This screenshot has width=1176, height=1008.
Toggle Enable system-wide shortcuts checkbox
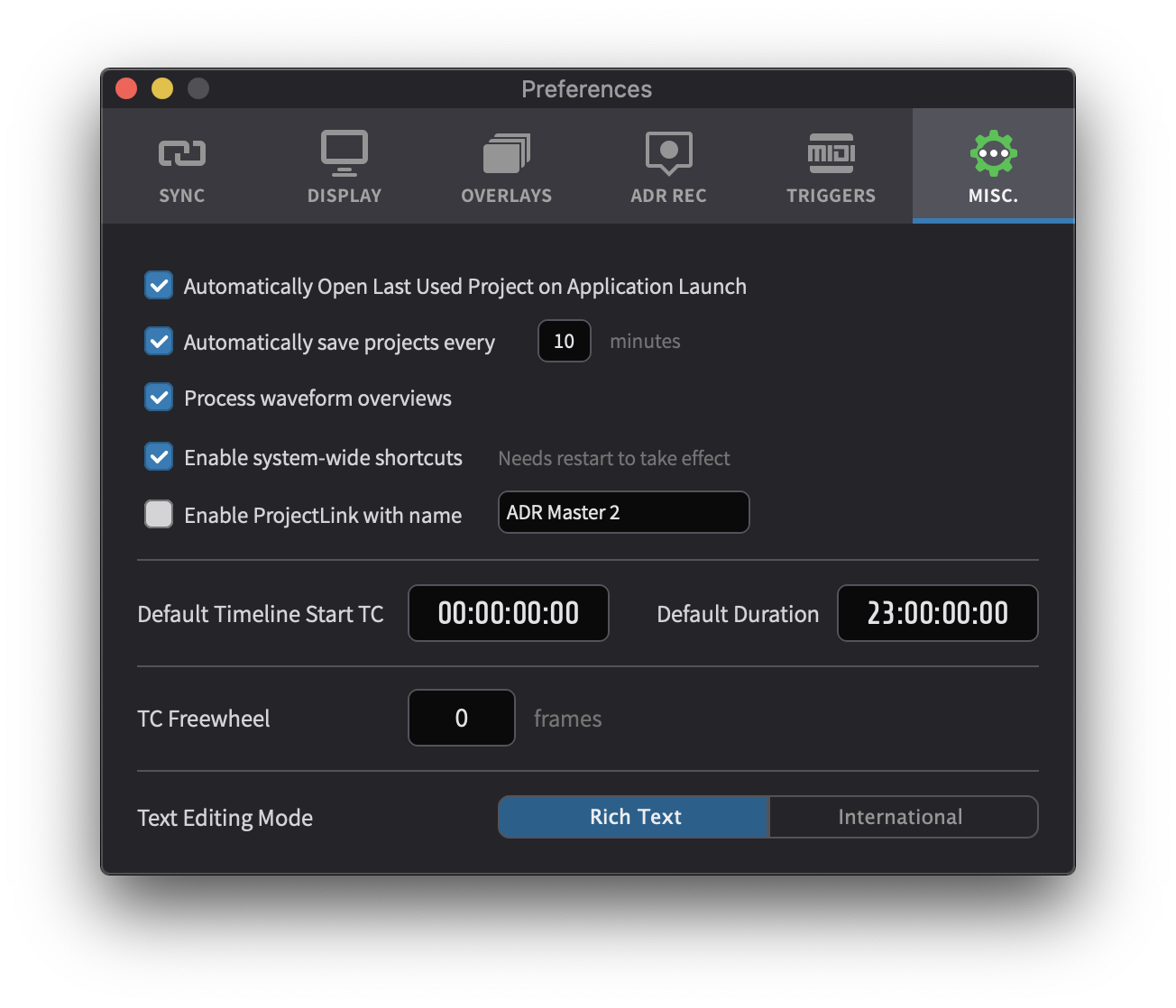coord(159,457)
